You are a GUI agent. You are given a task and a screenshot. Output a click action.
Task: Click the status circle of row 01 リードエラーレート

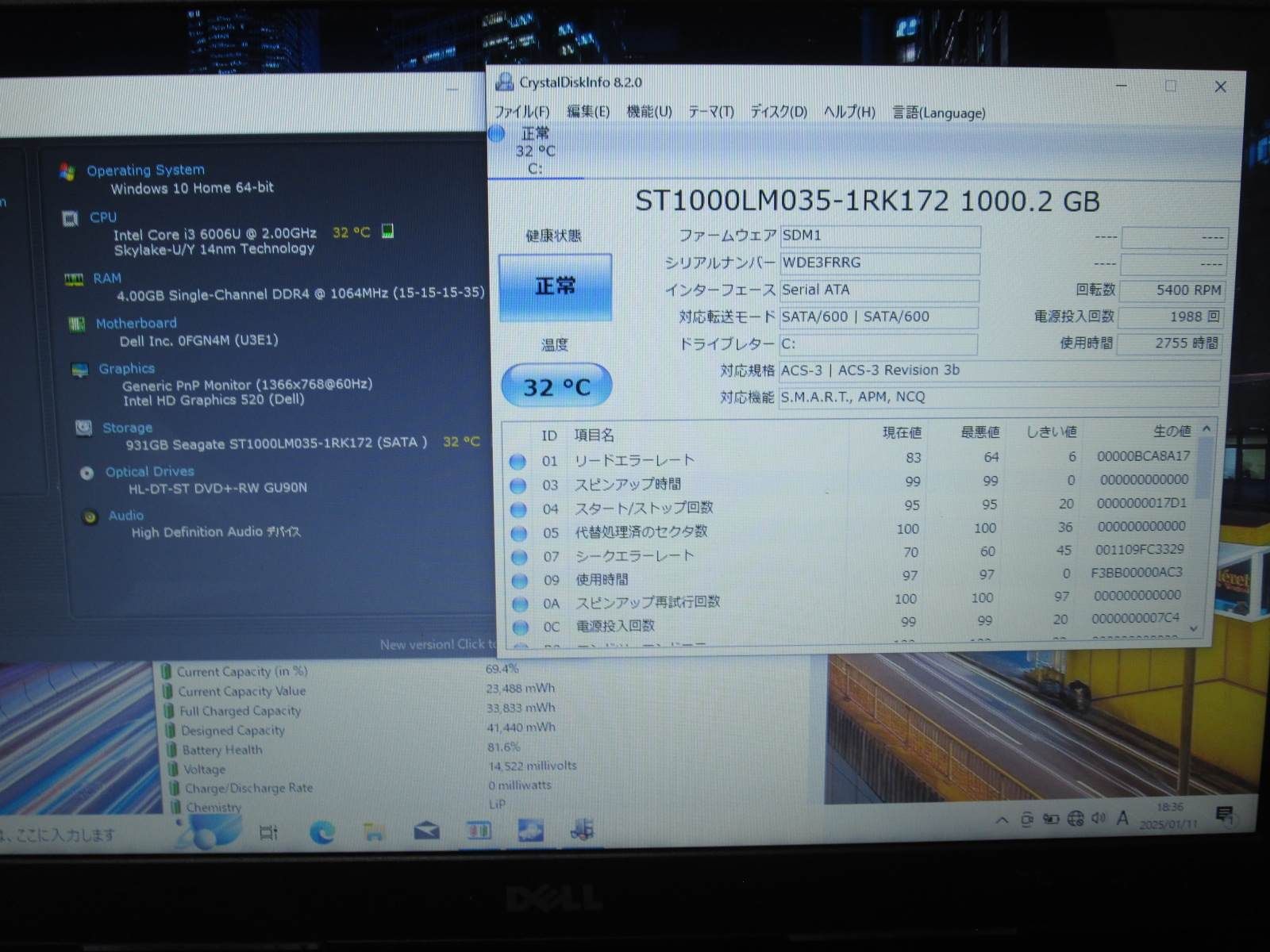[x=518, y=461]
